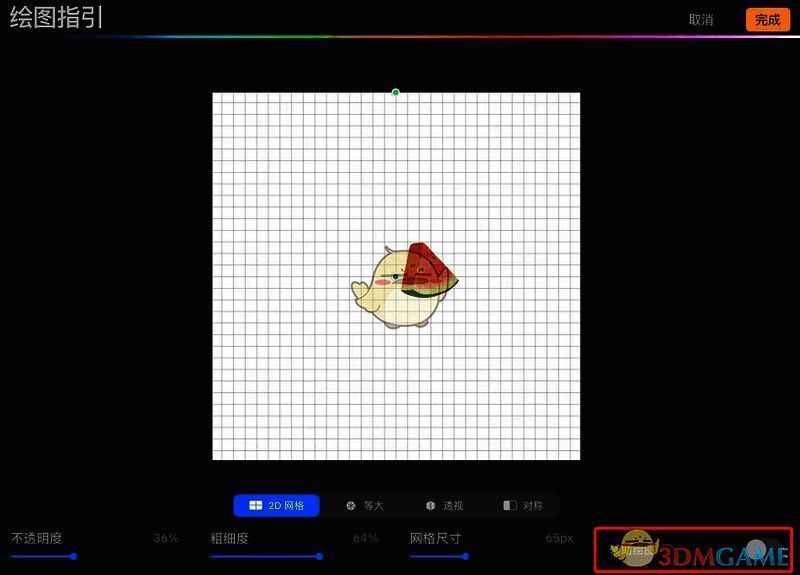Click the 粗细度 thickness slider handle
The width and height of the screenshot is (800, 575).
319,556
